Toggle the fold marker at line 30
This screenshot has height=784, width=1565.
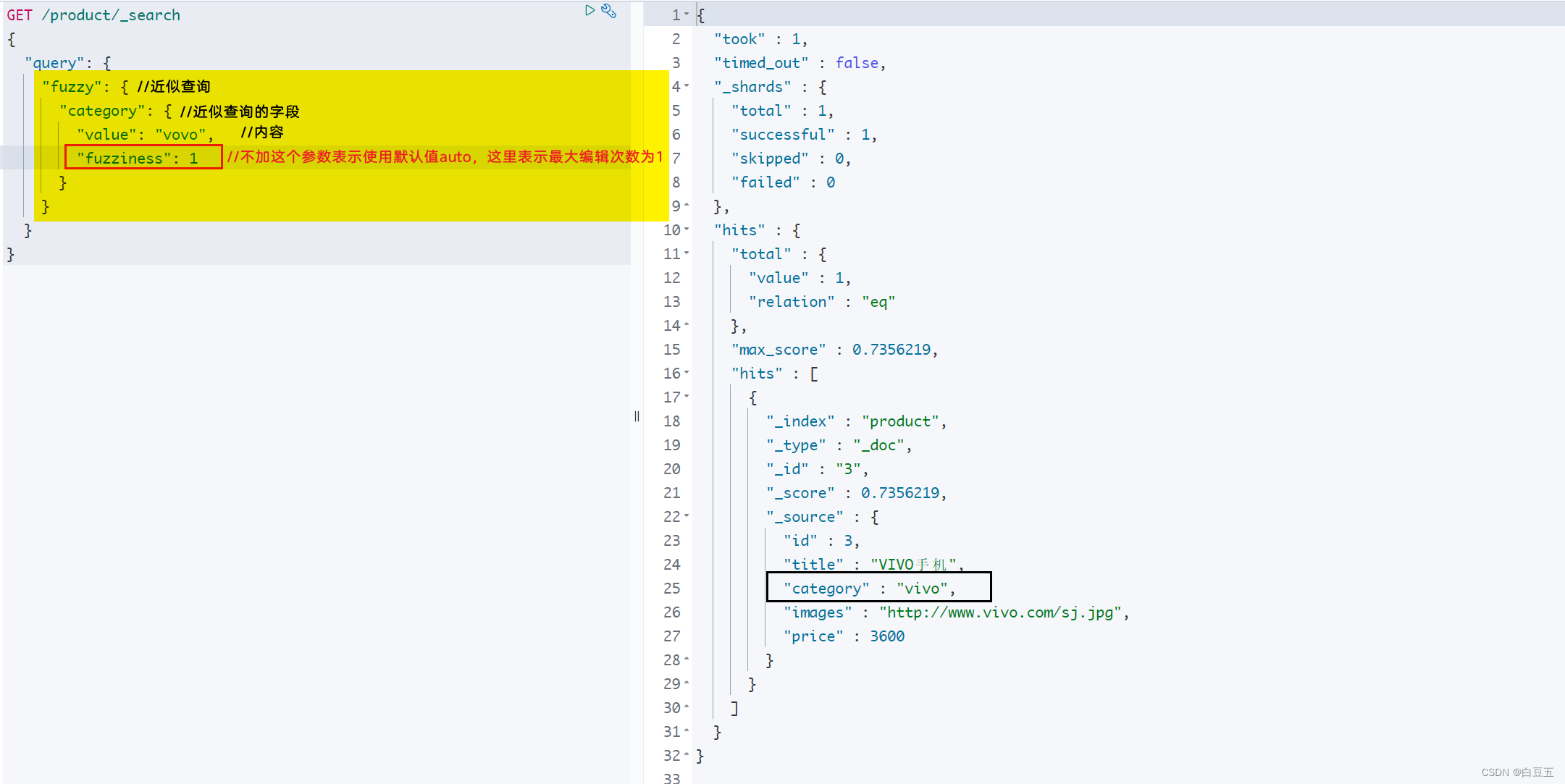(687, 707)
